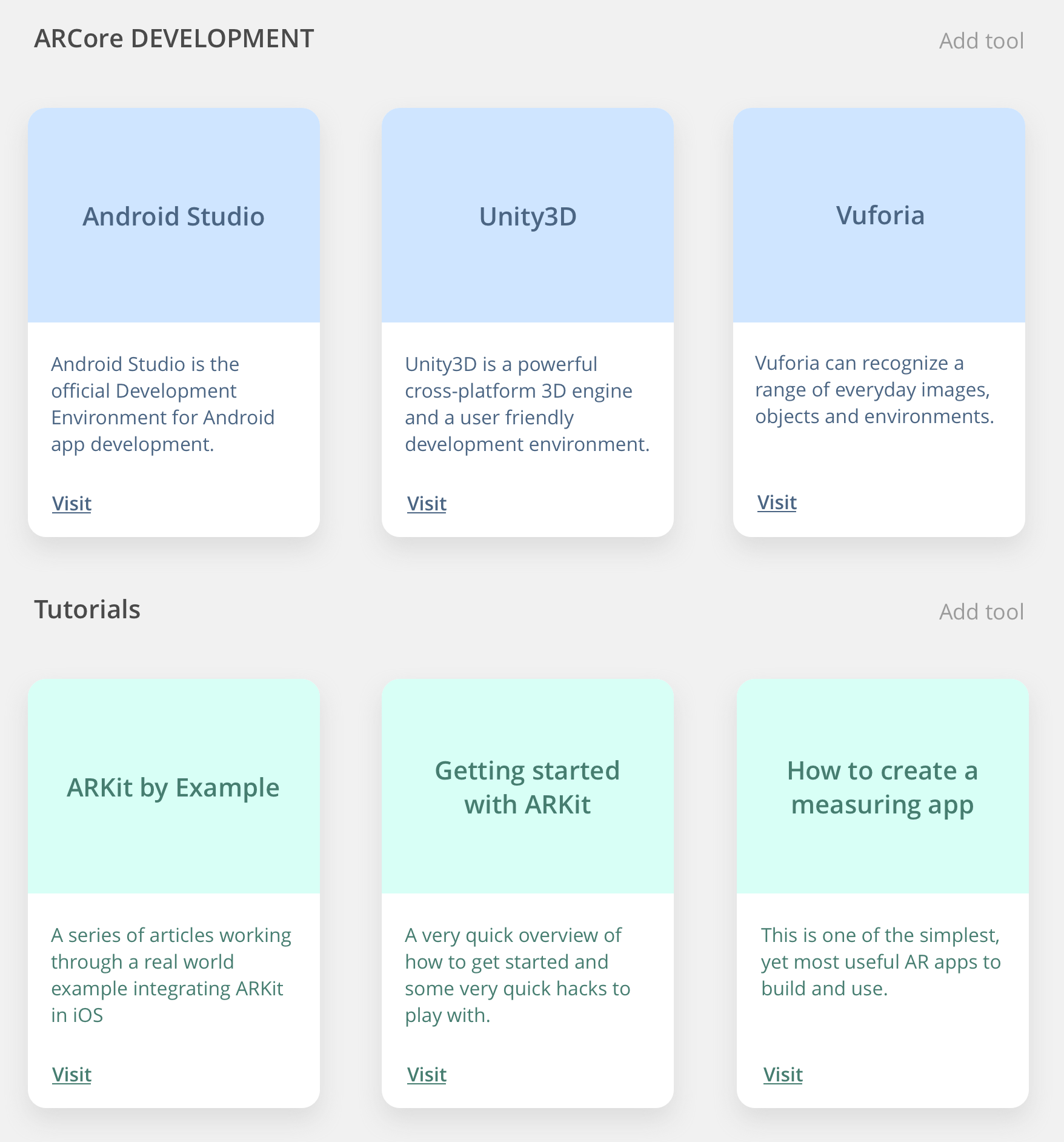Open Visit link for ARKit by Example
1064x1142 pixels.
click(x=71, y=1075)
